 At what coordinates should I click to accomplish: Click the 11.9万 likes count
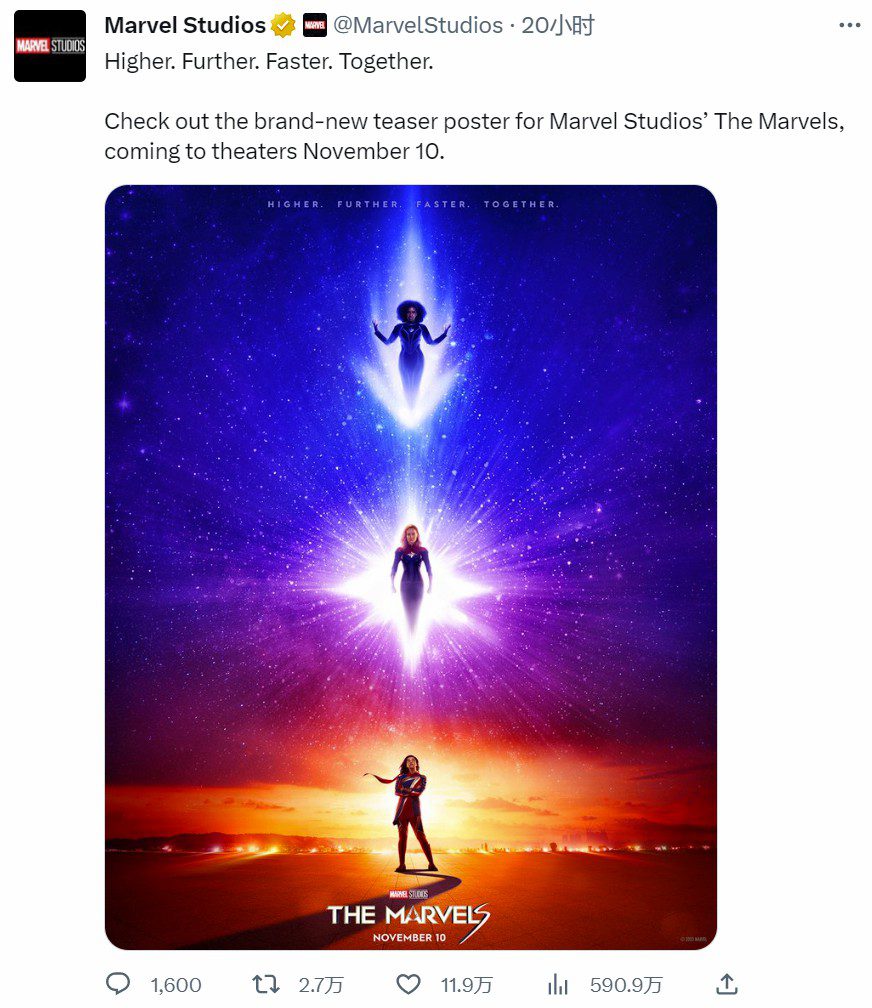[467, 985]
